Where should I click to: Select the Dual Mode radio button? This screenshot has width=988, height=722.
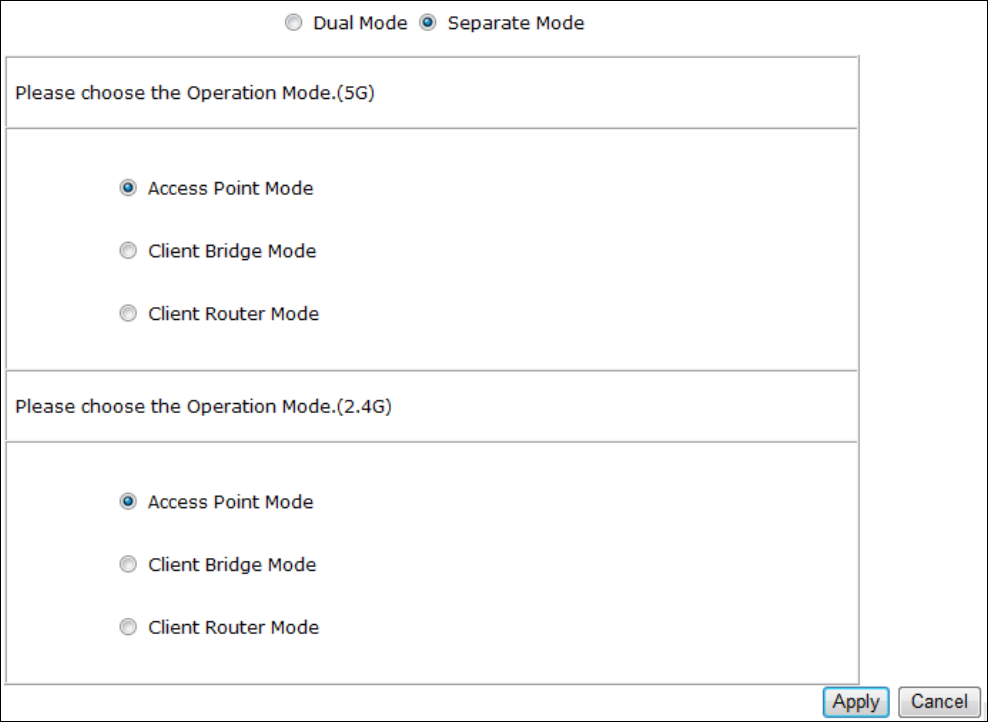293,23
